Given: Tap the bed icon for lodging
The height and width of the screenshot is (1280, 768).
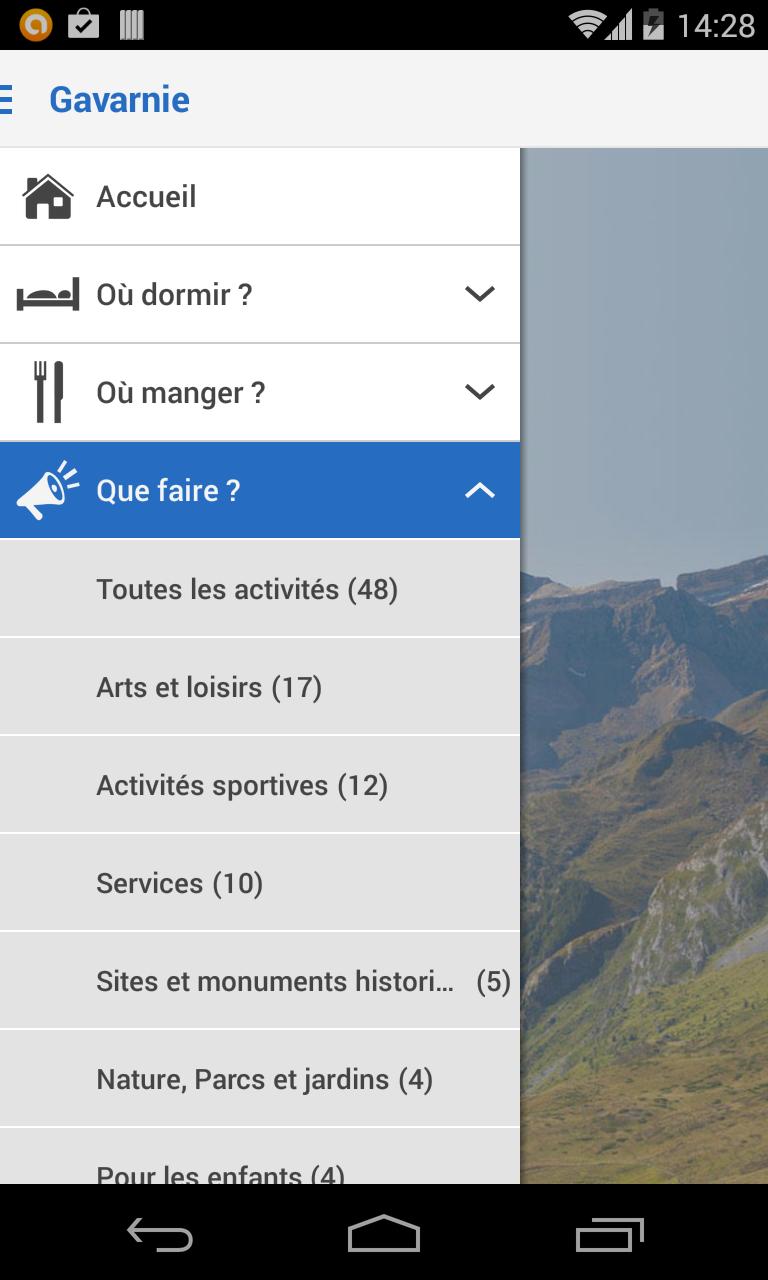Looking at the screenshot, I should [47, 295].
